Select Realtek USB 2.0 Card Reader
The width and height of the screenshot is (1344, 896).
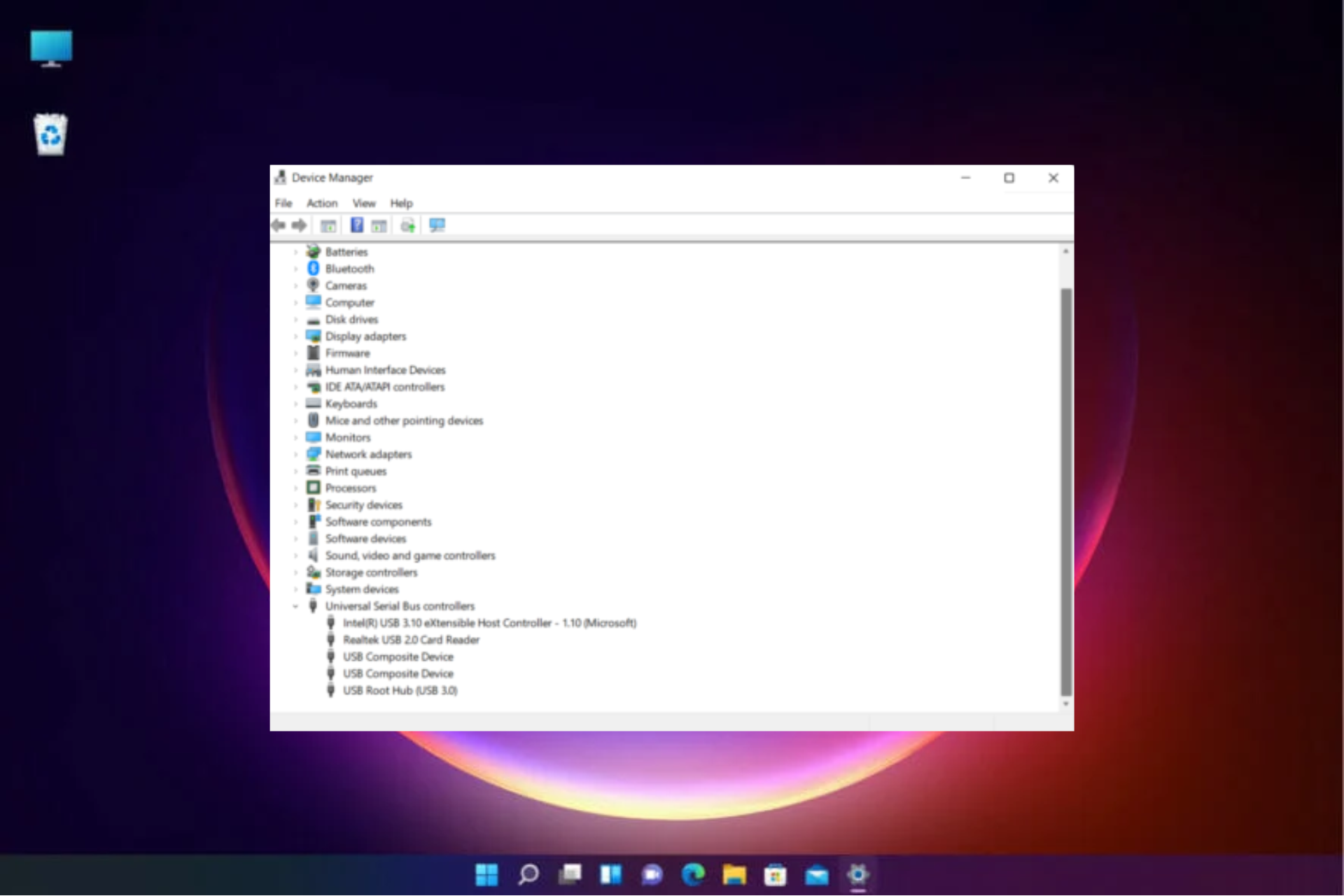pos(411,640)
